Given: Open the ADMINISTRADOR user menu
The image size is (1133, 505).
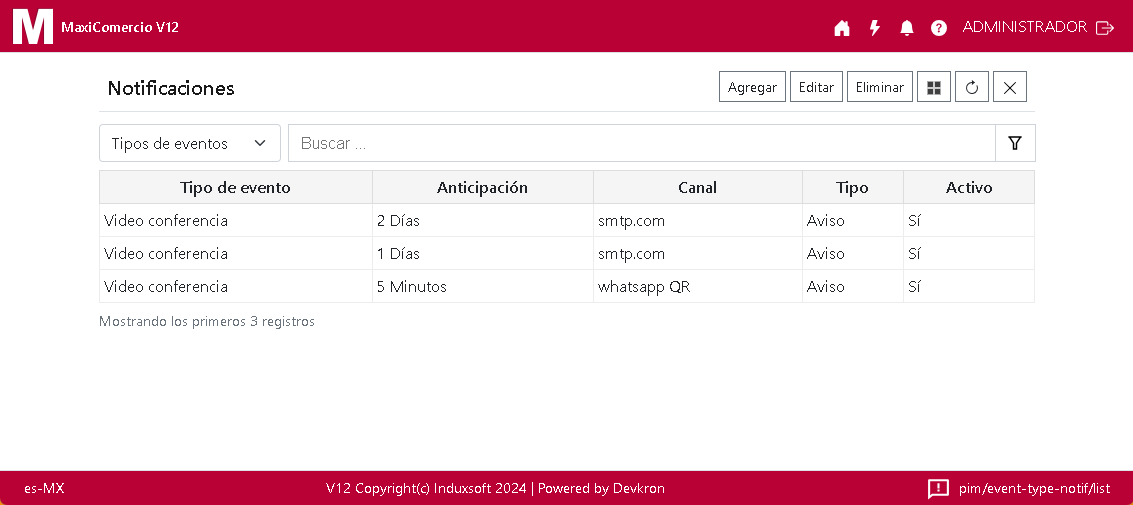Looking at the screenshot, I should pyautogui.click(x=1024, y=27).
